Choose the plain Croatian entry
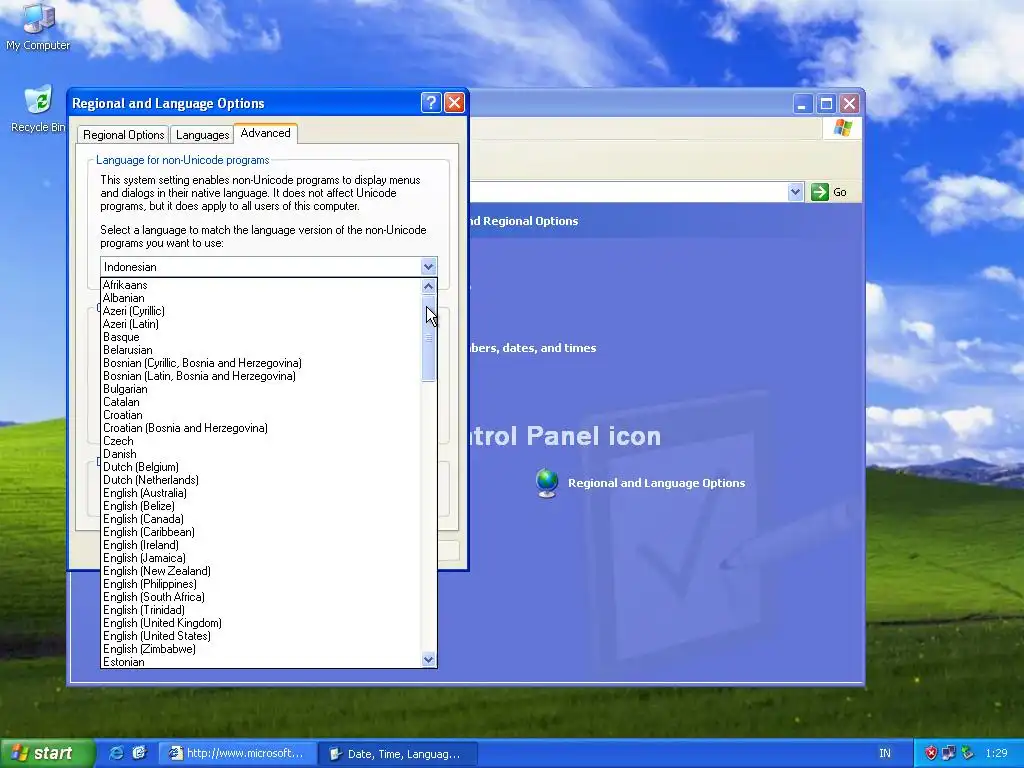The image size is (1024, 768). pos(261,415)
